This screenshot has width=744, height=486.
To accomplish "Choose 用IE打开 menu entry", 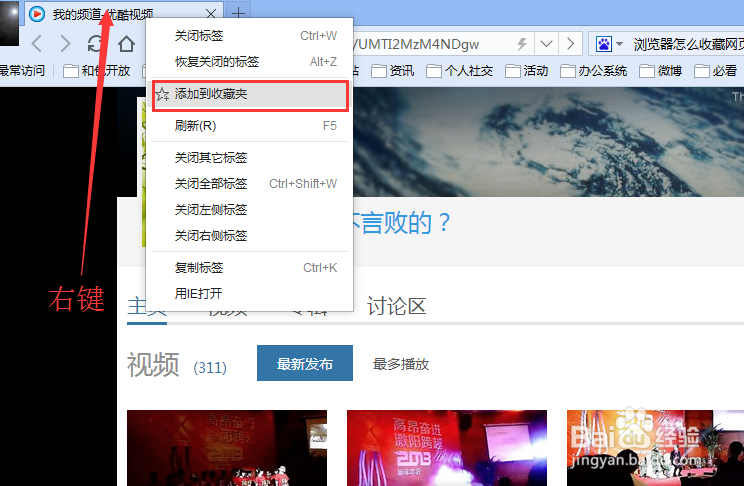I will point(250,294).
